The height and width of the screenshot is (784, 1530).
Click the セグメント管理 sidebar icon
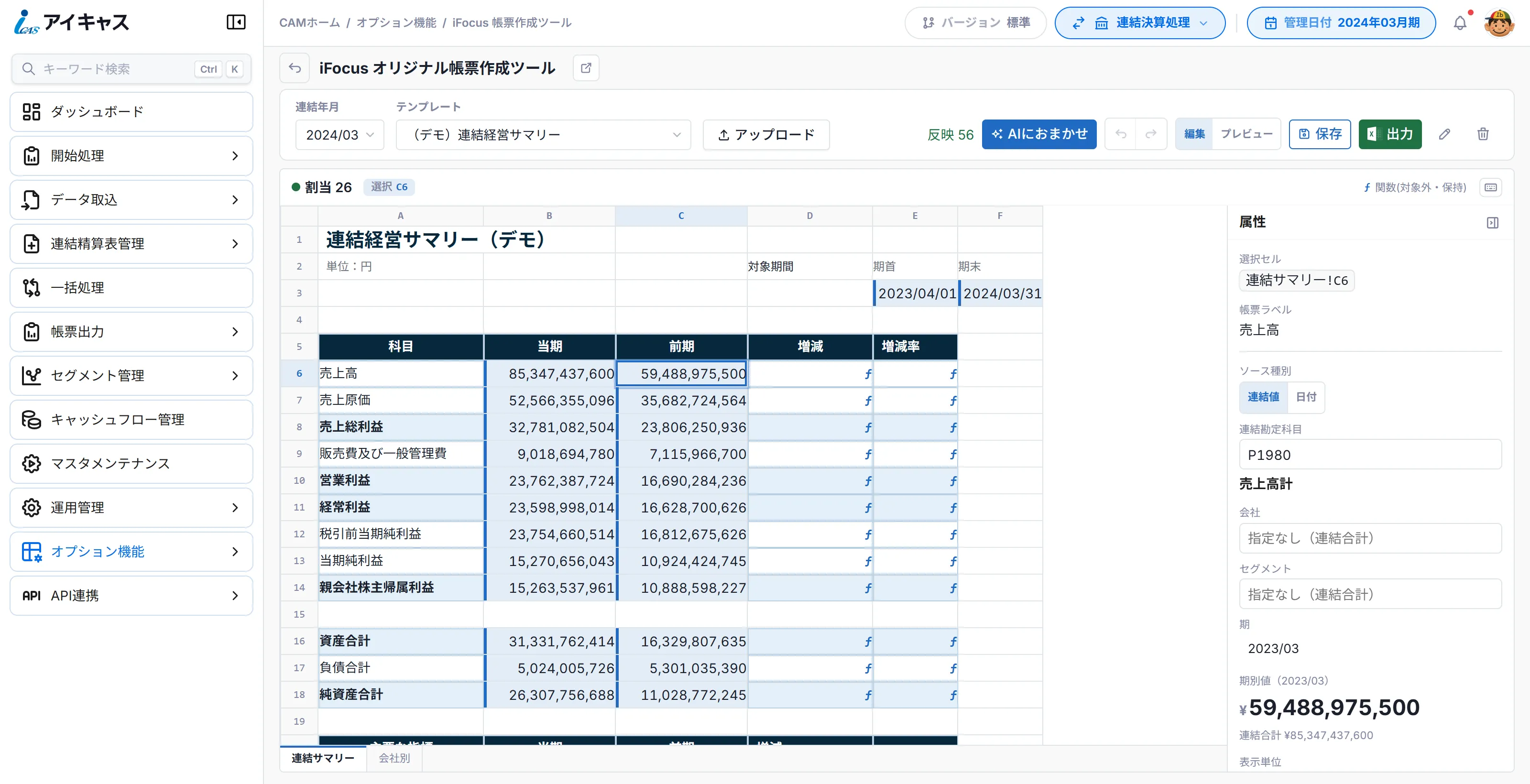tap(32, 375)
